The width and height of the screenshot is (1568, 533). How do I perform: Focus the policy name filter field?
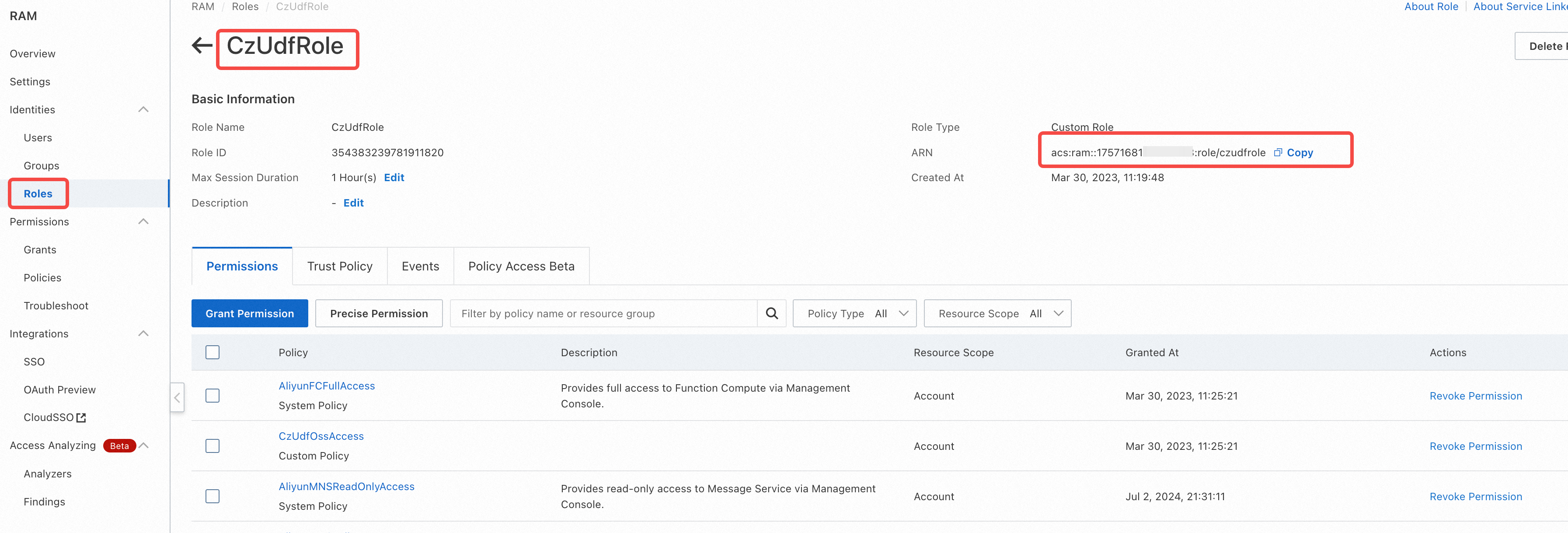603,313
